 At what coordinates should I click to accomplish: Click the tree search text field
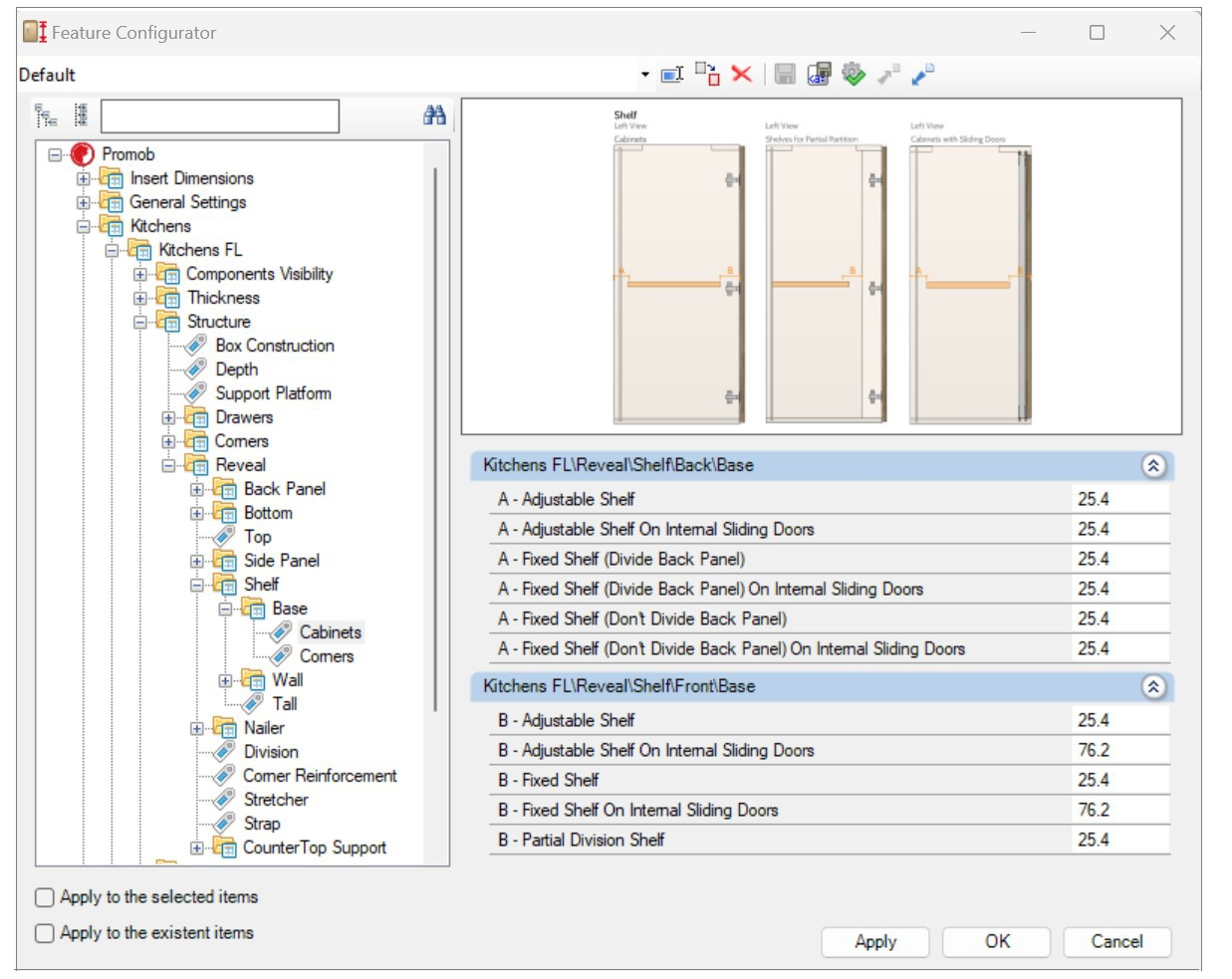219,117
